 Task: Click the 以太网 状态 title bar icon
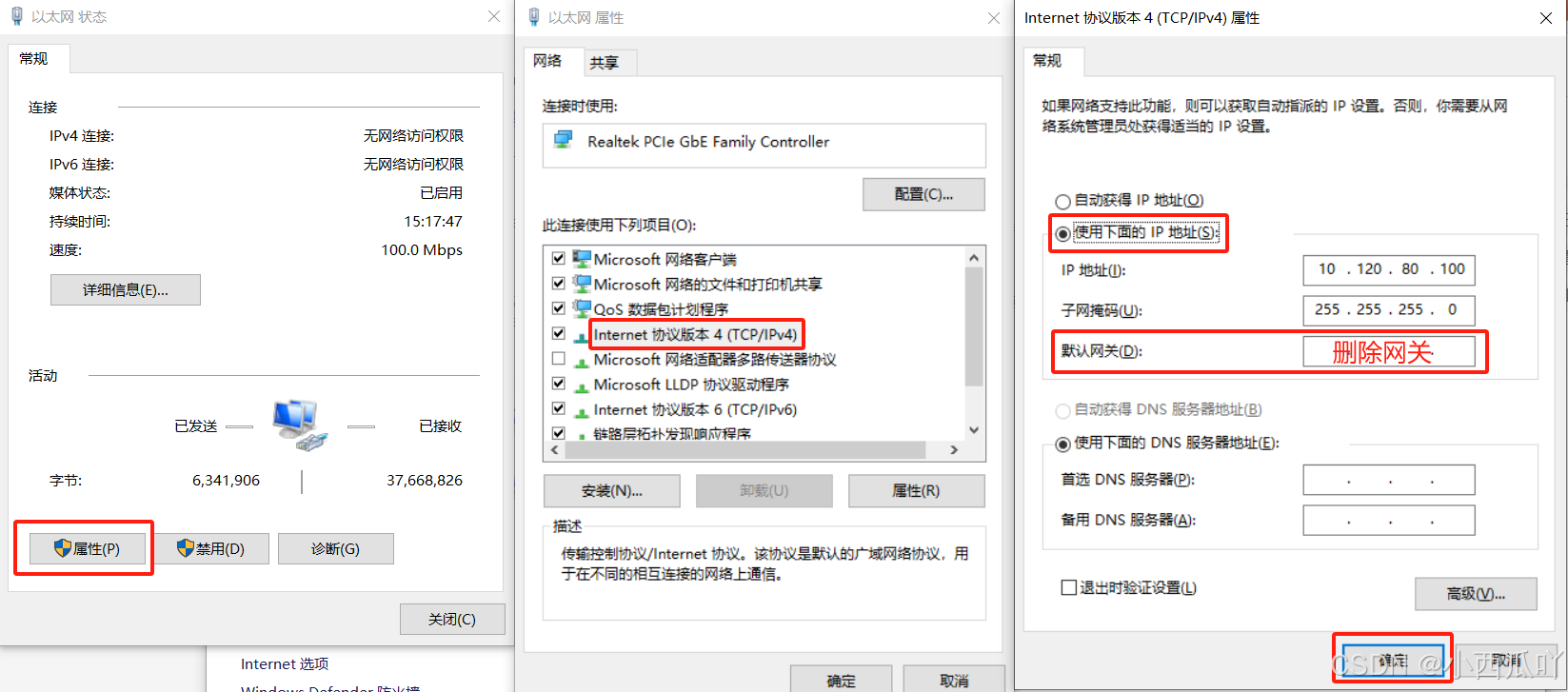click(x=17, y=17)
